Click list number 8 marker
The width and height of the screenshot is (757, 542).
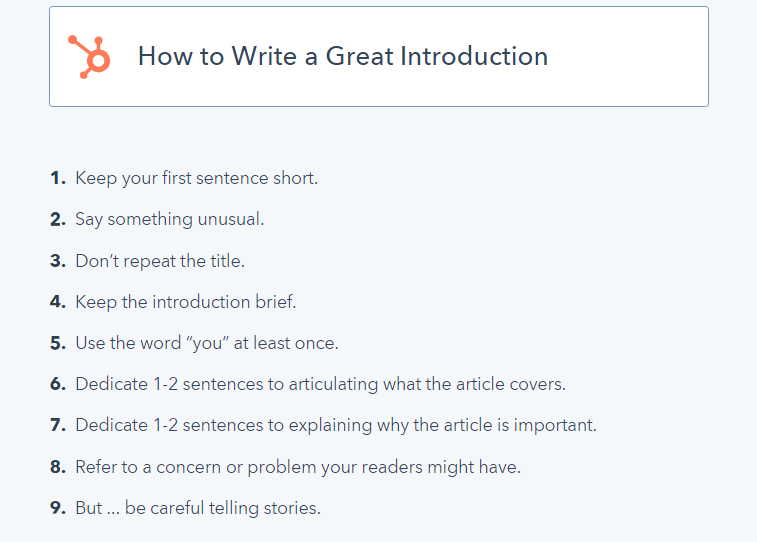pyautogui.click(x=57, y=467)
